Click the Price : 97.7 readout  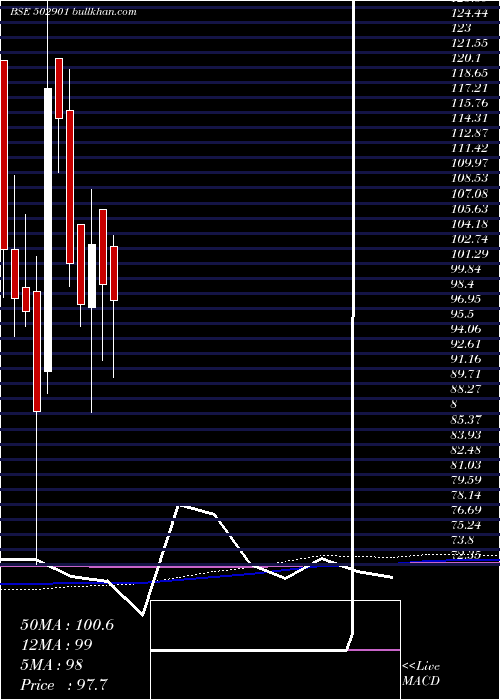click(64, 685)
